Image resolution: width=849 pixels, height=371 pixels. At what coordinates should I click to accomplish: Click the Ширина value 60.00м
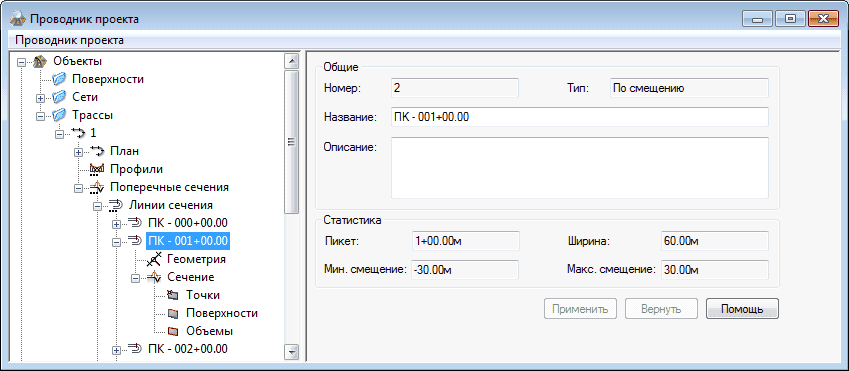[x=715, y=241]
